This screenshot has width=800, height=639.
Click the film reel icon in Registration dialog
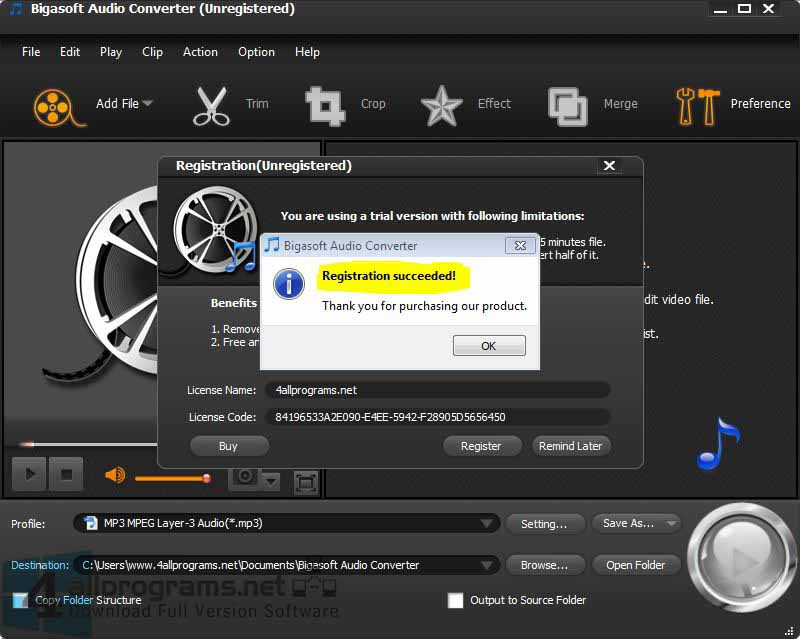tap(215, 229)
